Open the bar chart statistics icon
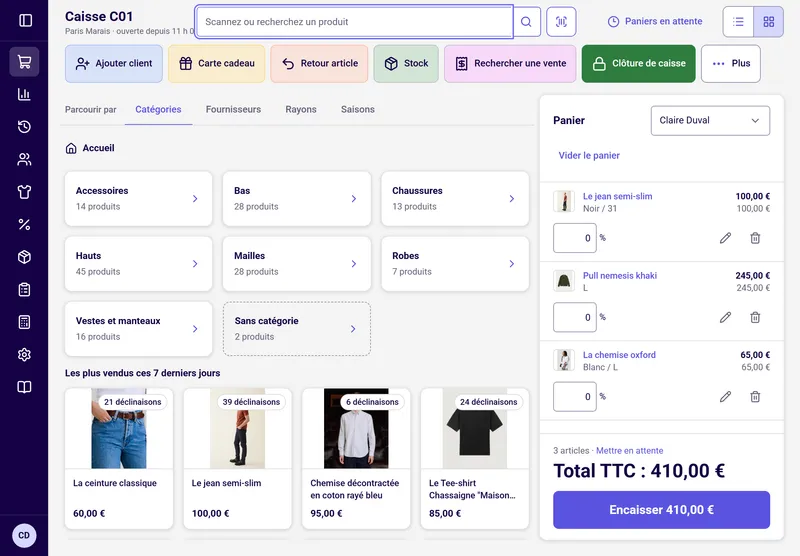This screenshot has width=800, height=556. pyautogui.click(x=24, y=94)
